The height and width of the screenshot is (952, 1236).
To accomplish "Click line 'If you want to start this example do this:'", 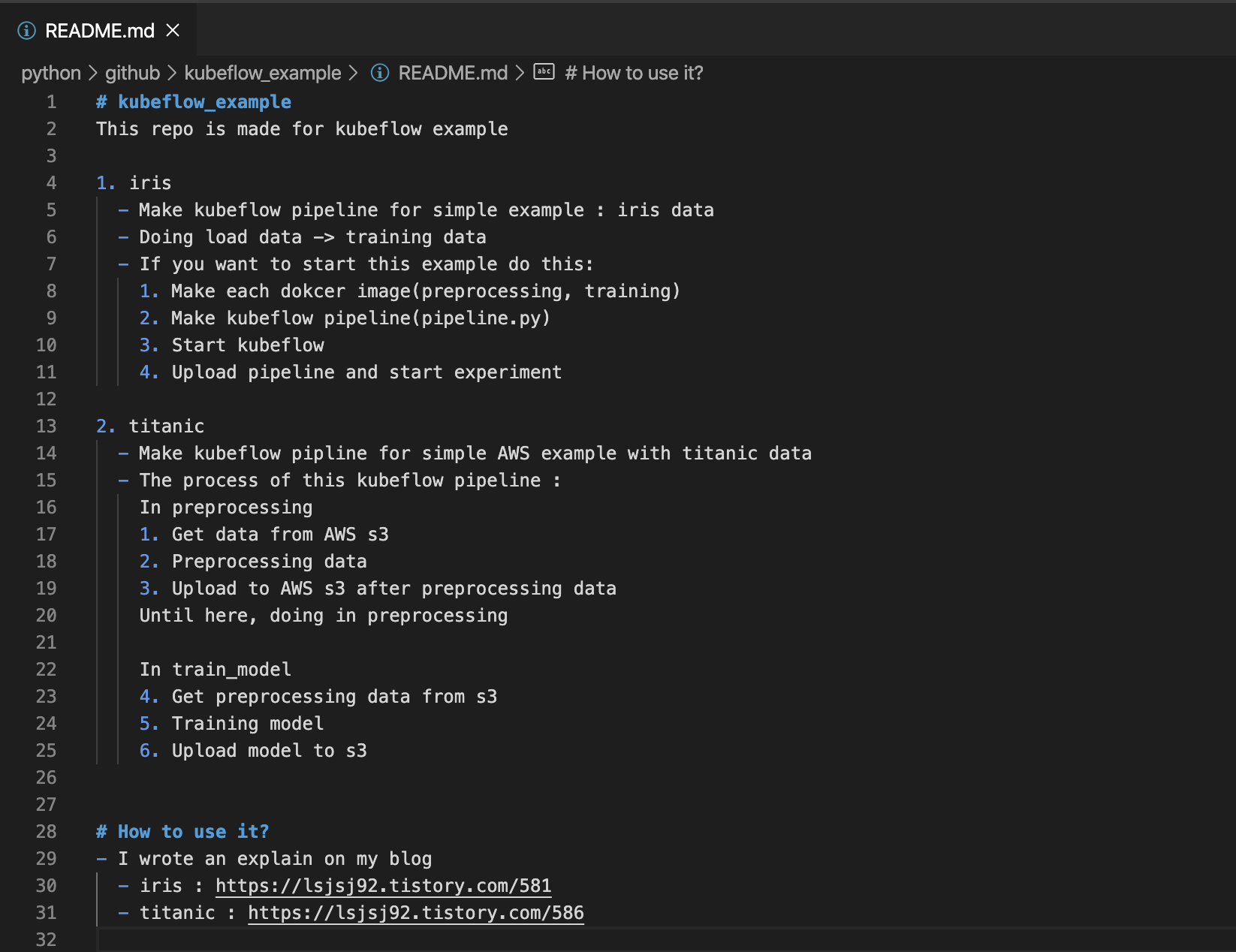I will pos(366,264).
